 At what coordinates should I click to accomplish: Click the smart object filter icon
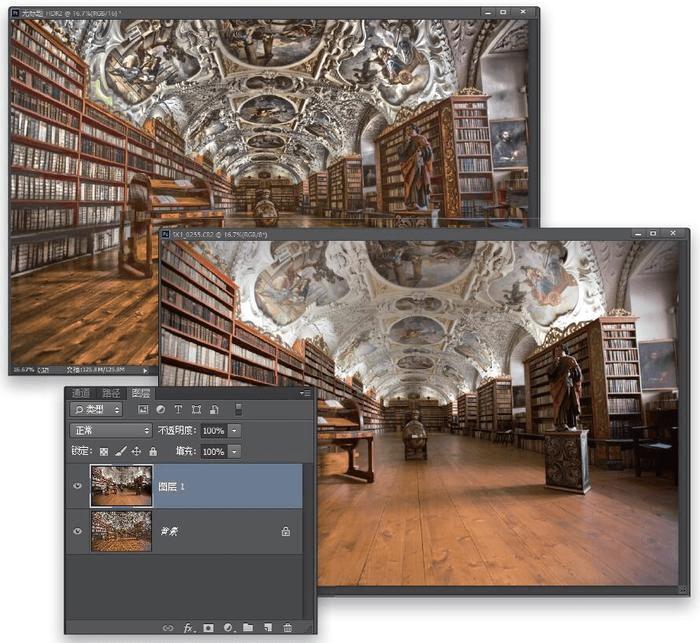point(214,409)
